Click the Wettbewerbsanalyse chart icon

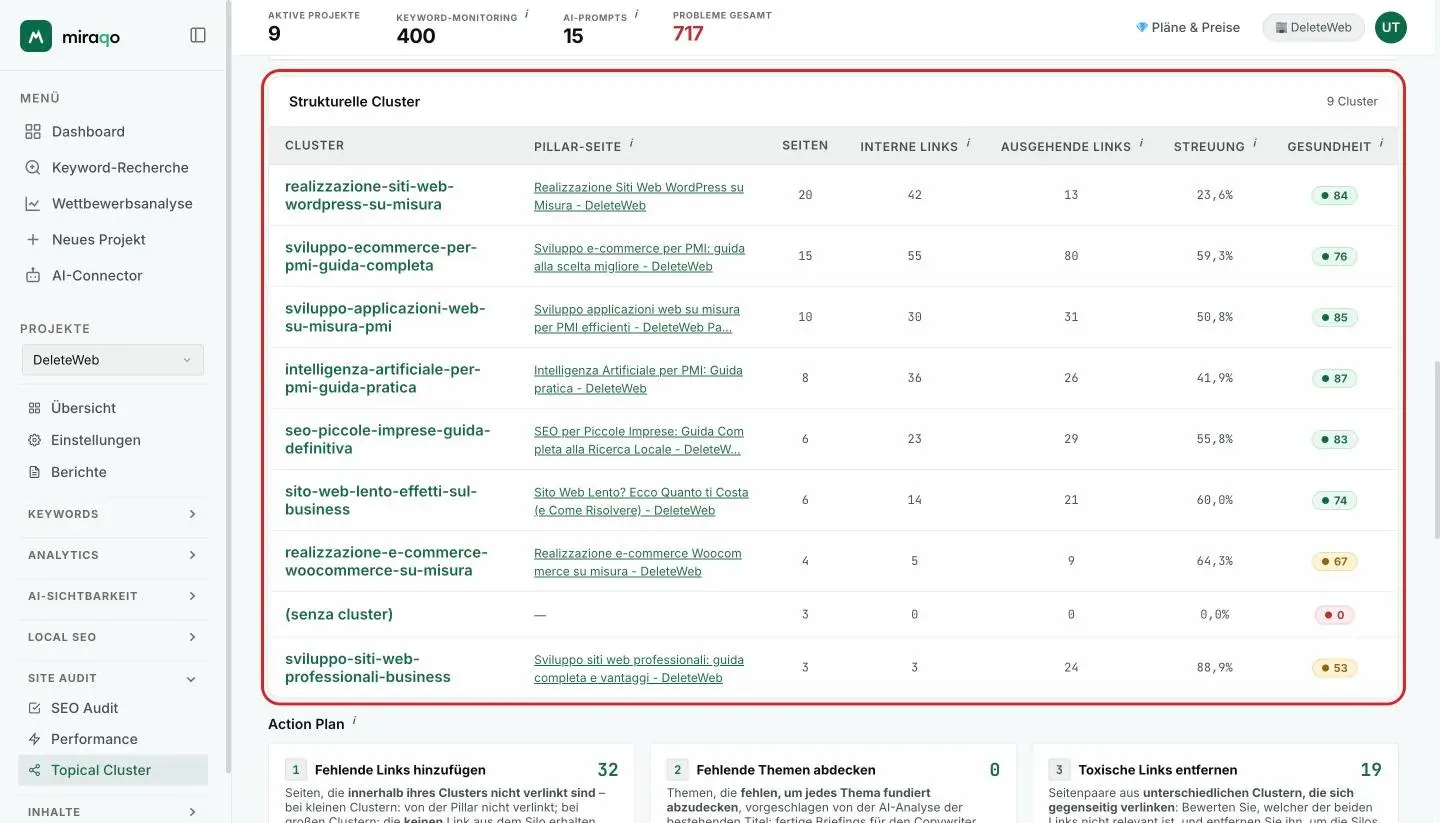click(x=33, y=203)
